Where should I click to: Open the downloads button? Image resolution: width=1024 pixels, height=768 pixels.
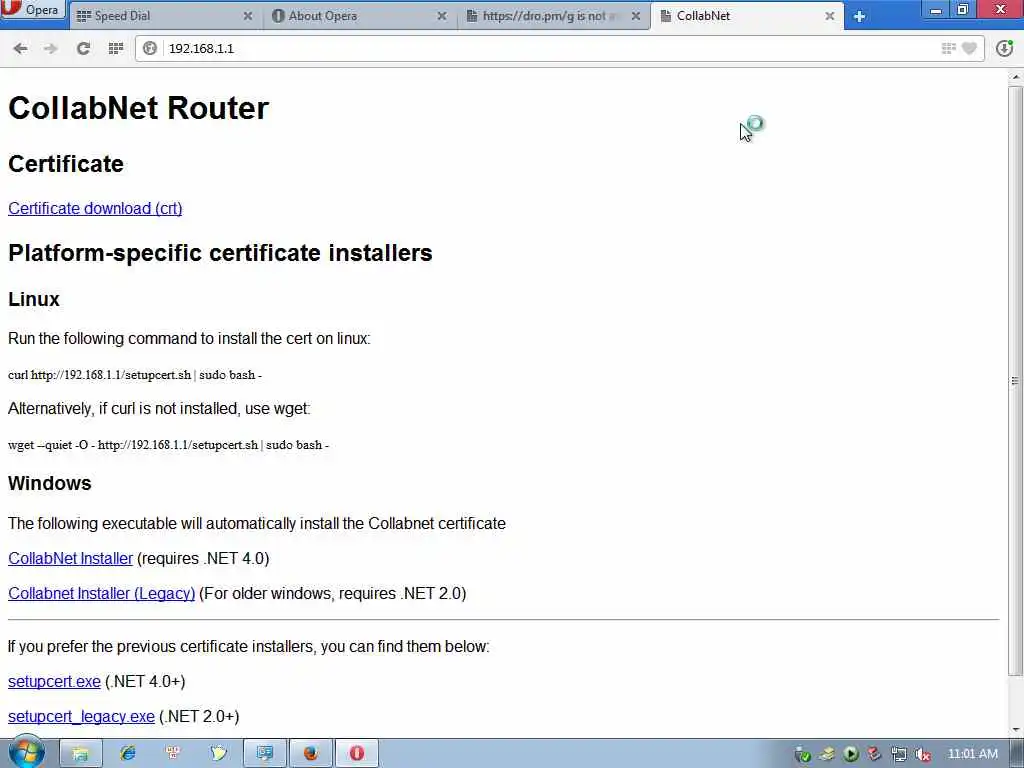[x=1004, y=48]
